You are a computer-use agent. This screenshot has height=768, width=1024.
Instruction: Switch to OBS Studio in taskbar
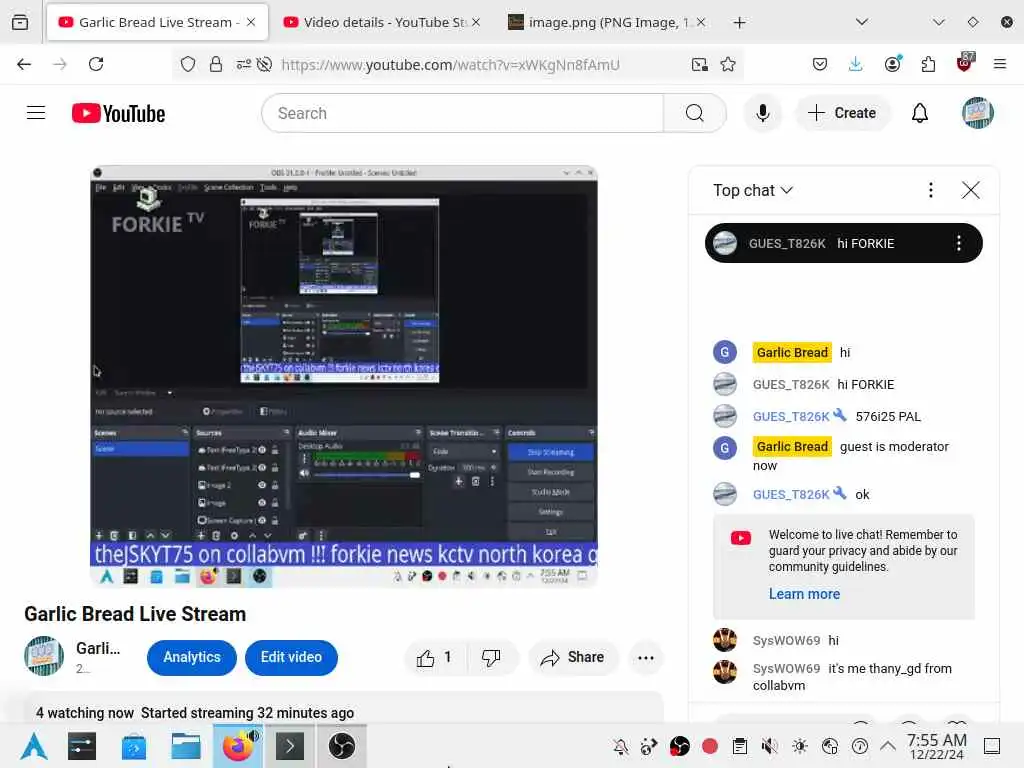click(x=342, y=746)
